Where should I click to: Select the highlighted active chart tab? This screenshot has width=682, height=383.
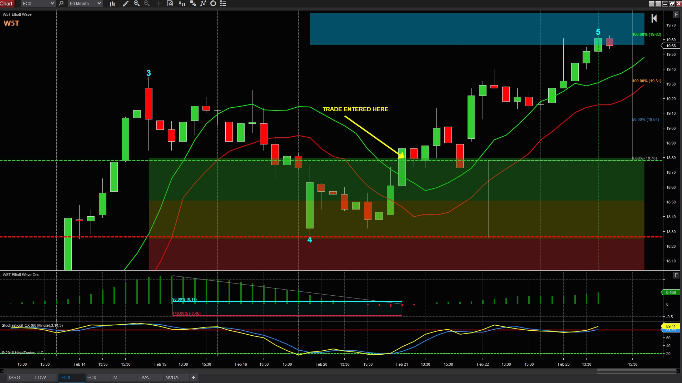(72, 377)
